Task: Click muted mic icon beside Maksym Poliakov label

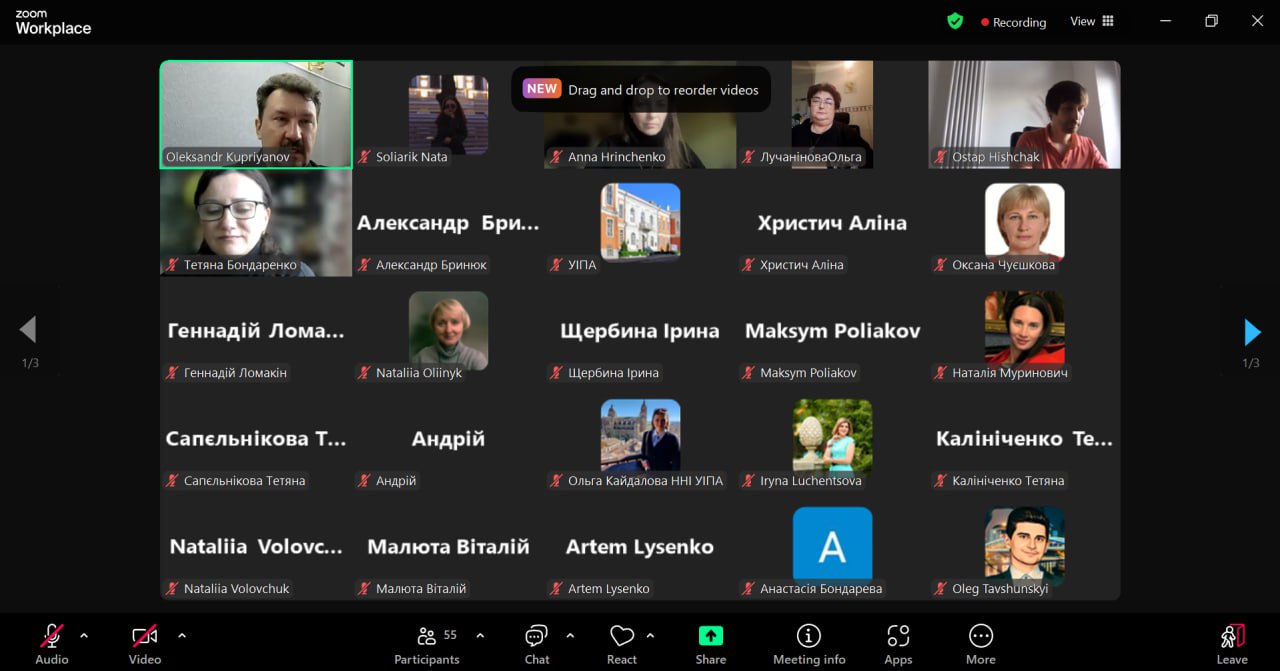Action: pos(749,373)
